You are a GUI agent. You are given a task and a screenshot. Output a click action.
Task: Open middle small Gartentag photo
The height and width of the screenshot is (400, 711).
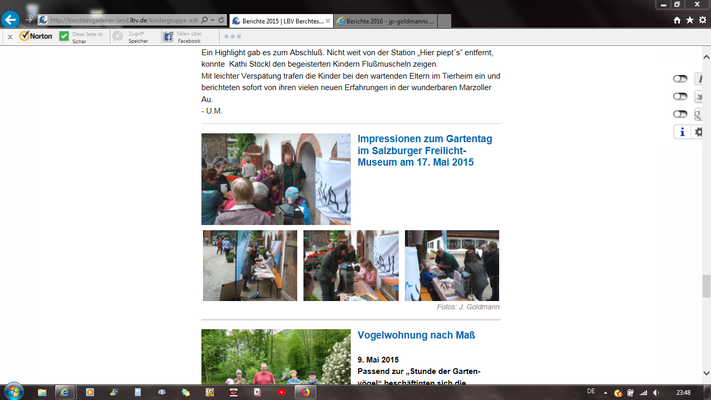(x=351, y=265)
